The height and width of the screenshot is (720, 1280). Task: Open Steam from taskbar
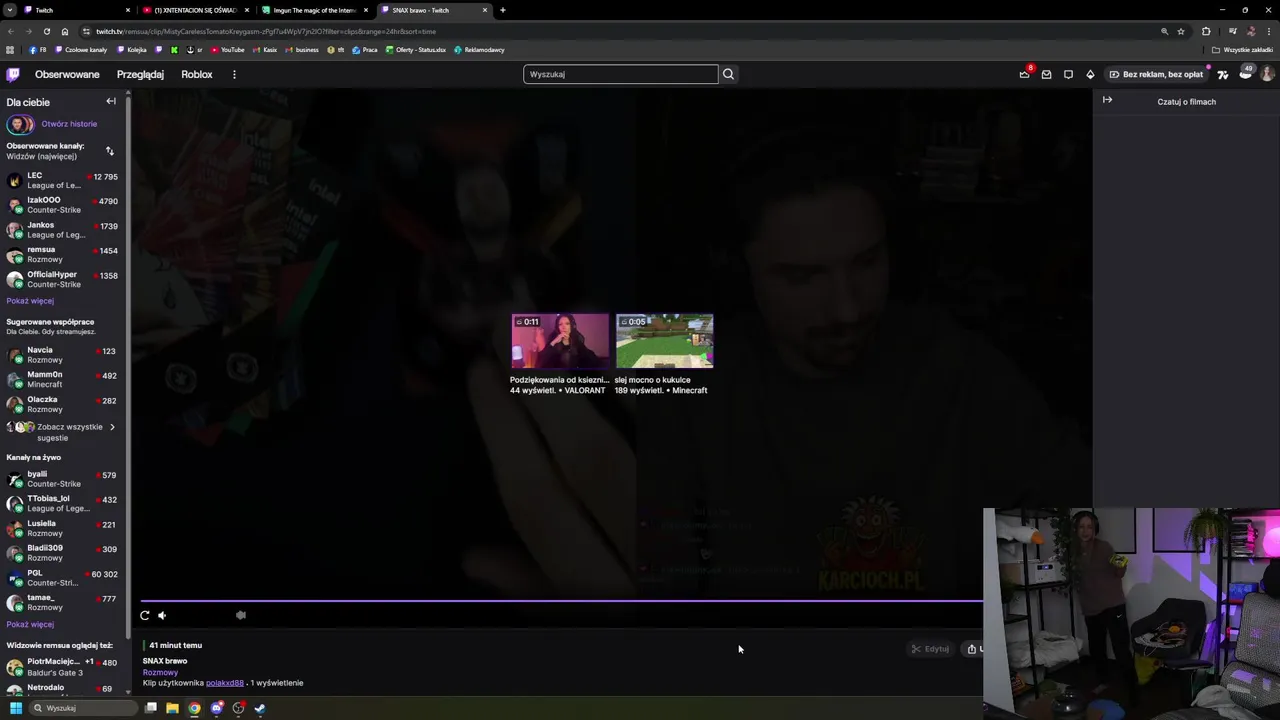coord(260,708)
